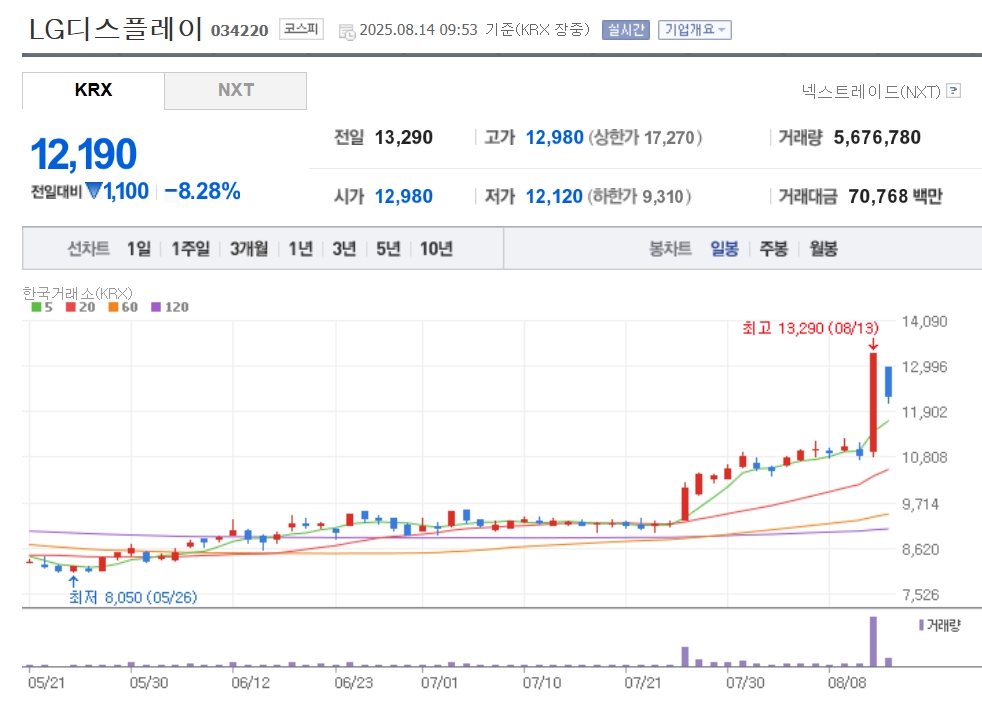982x704 pixels.
Task: Click the NXT help question-mark icon
Action: pyautogui.click(x=953, y=91)
